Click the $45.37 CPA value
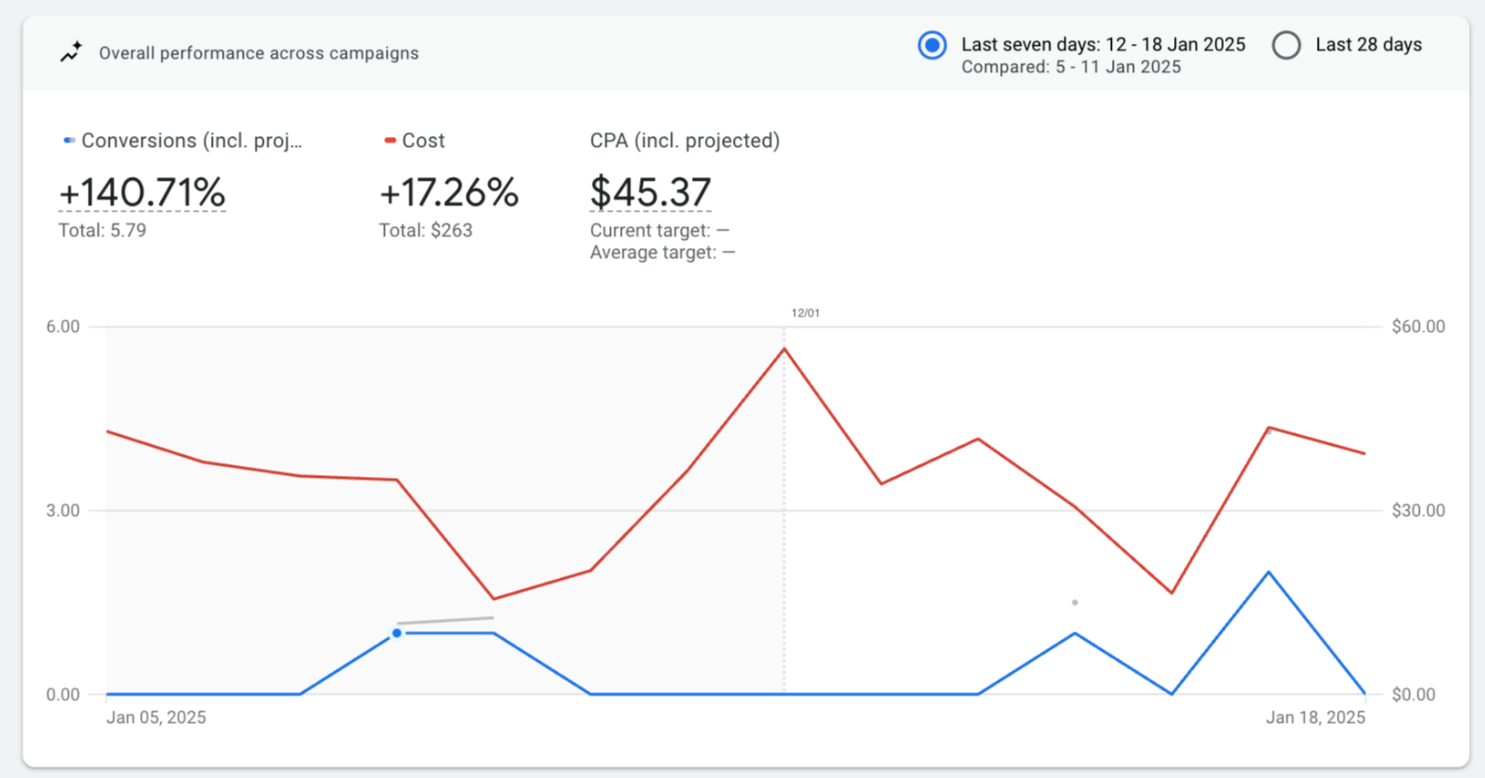Viewport: 1485px width, 778px height. click(650, 192)
